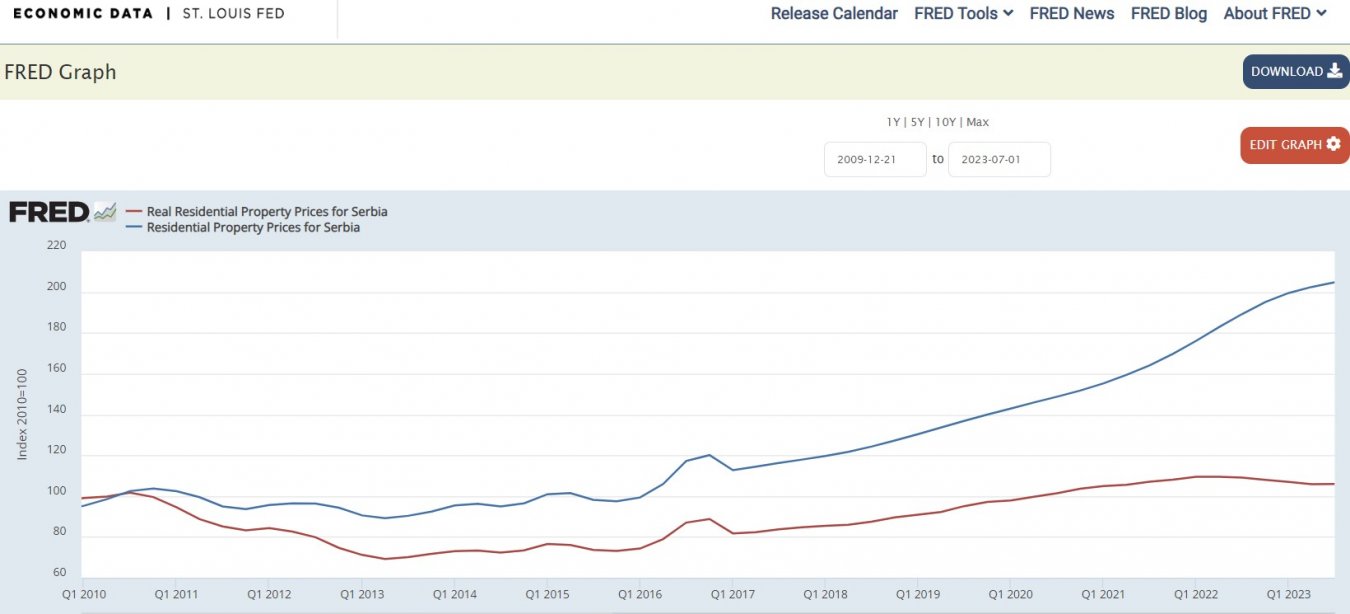
Task: Click the red Real Residential legend line
Action: point(134,212)
